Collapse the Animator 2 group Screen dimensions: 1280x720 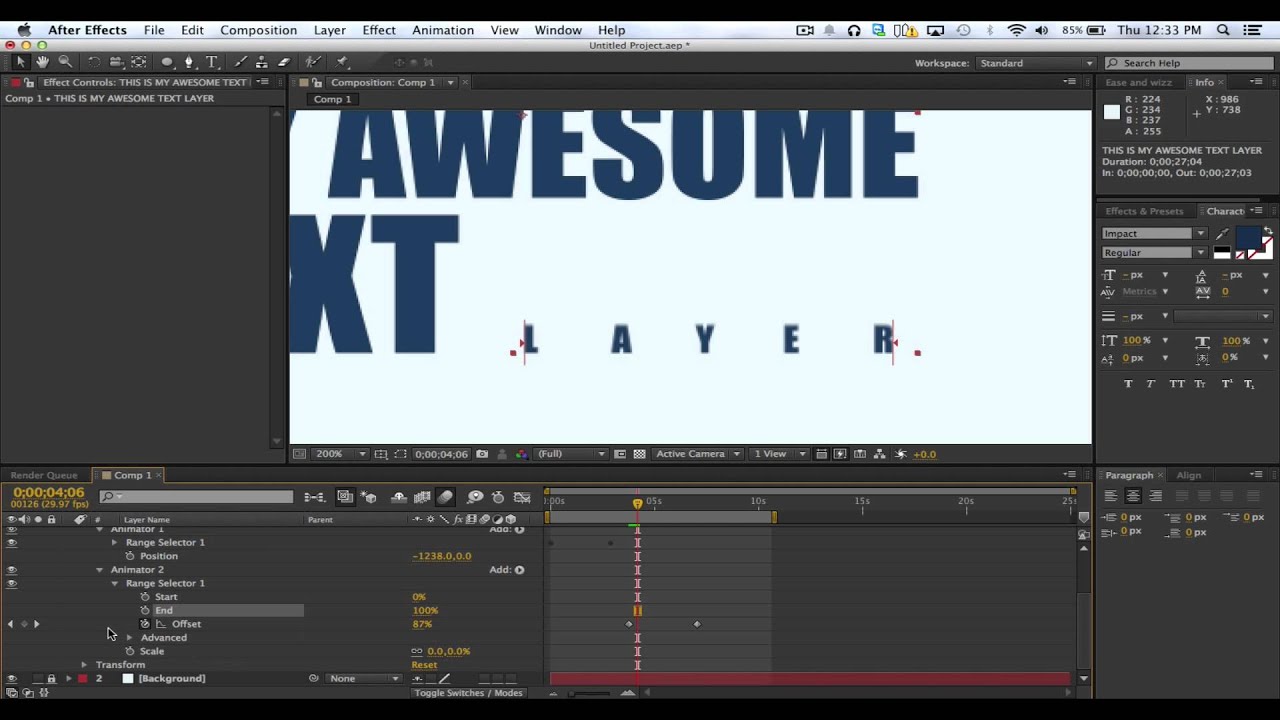[99, 570]
